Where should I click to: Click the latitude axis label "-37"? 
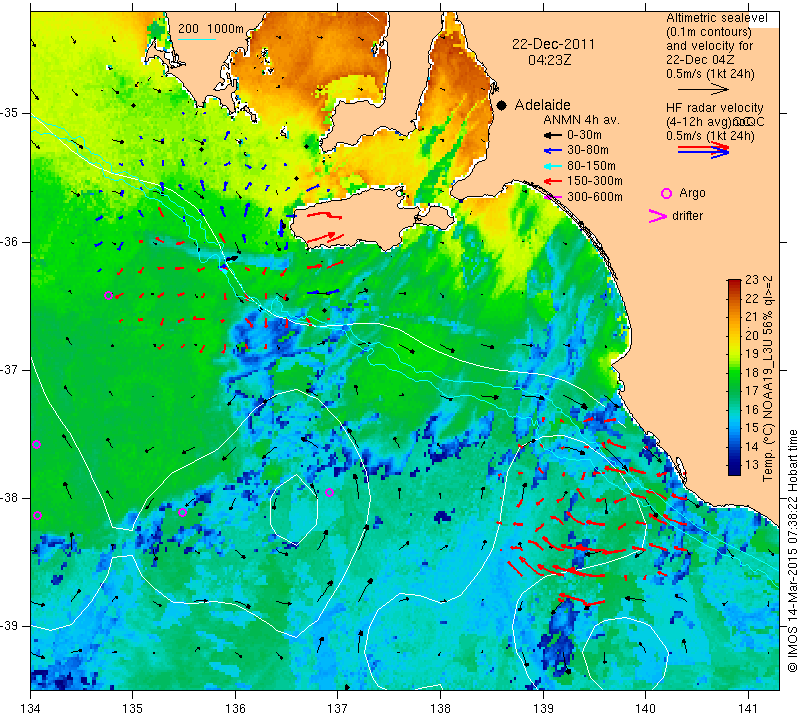(x=9, y=369)
